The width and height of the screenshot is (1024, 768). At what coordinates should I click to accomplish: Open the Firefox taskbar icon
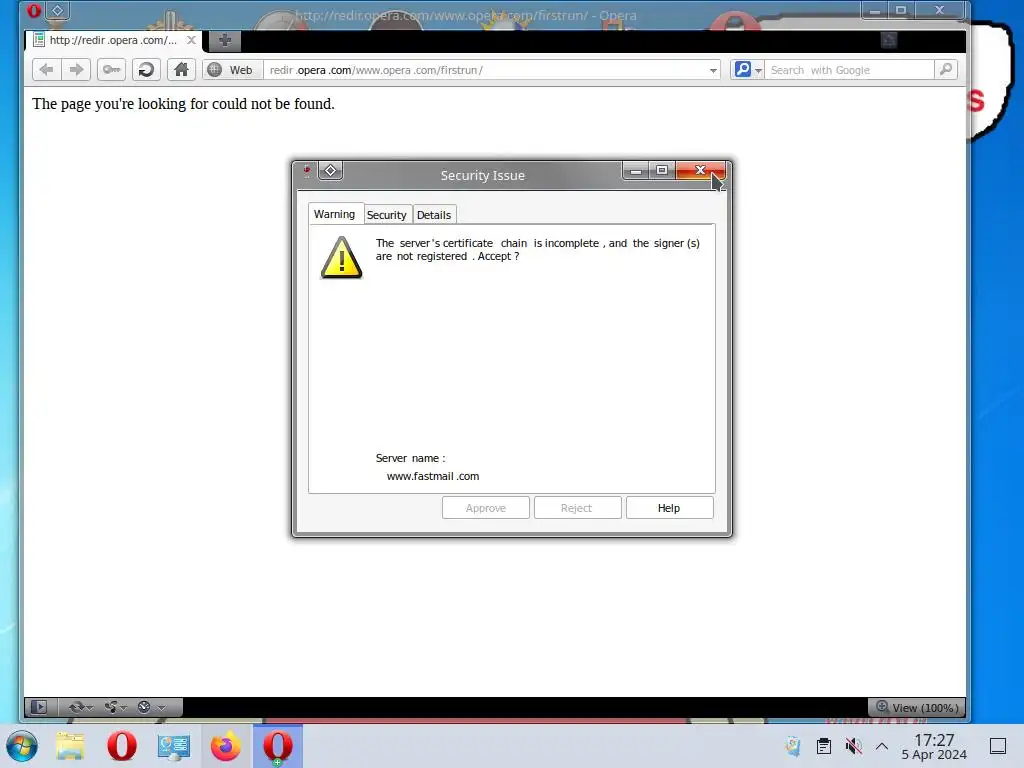click(x=225, y=746)
